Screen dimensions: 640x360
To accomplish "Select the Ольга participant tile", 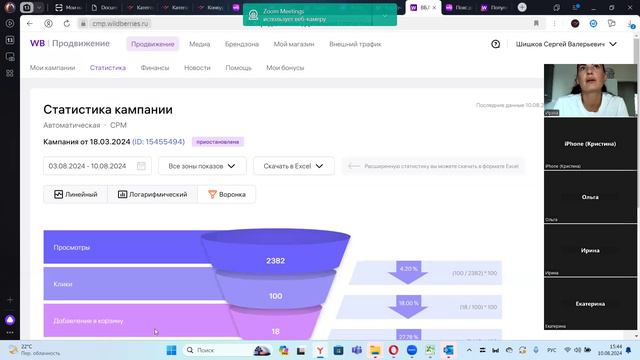I will click(590, 197).
